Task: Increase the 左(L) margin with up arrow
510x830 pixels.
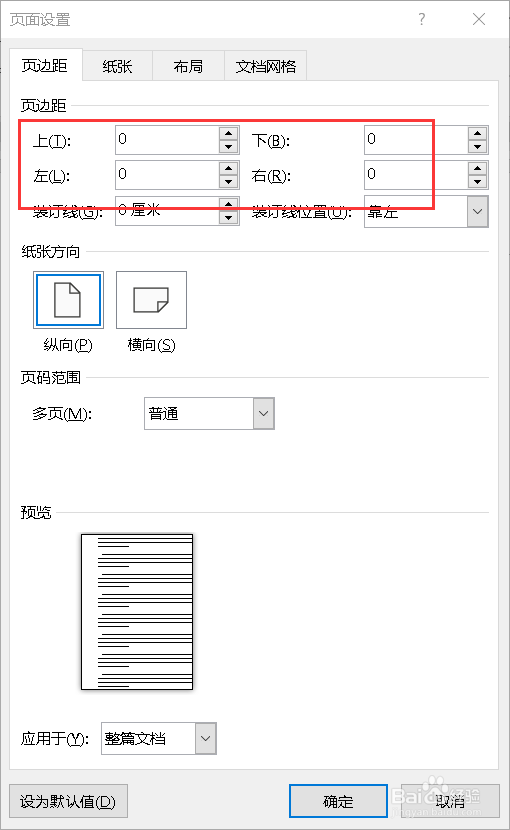Action: click(229, 168)
